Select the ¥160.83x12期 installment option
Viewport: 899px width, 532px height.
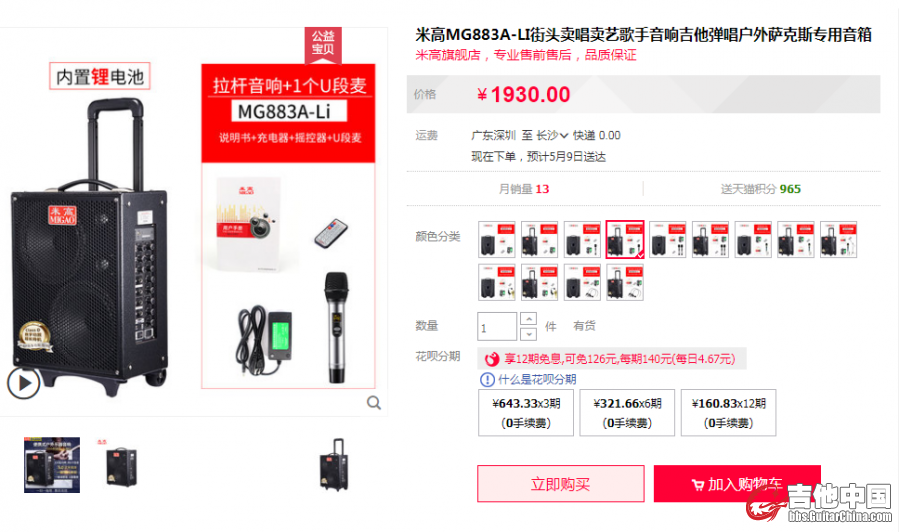pyautogui.click(x=729, y=413)
